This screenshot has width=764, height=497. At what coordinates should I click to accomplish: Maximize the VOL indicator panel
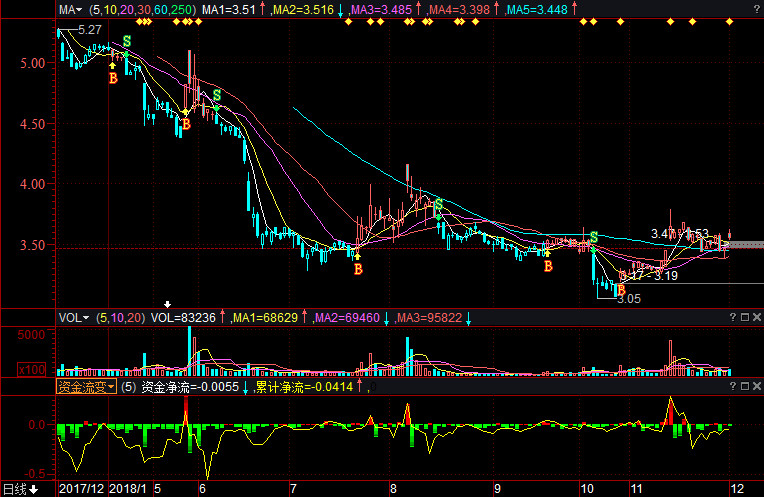(x=743, y=317)
